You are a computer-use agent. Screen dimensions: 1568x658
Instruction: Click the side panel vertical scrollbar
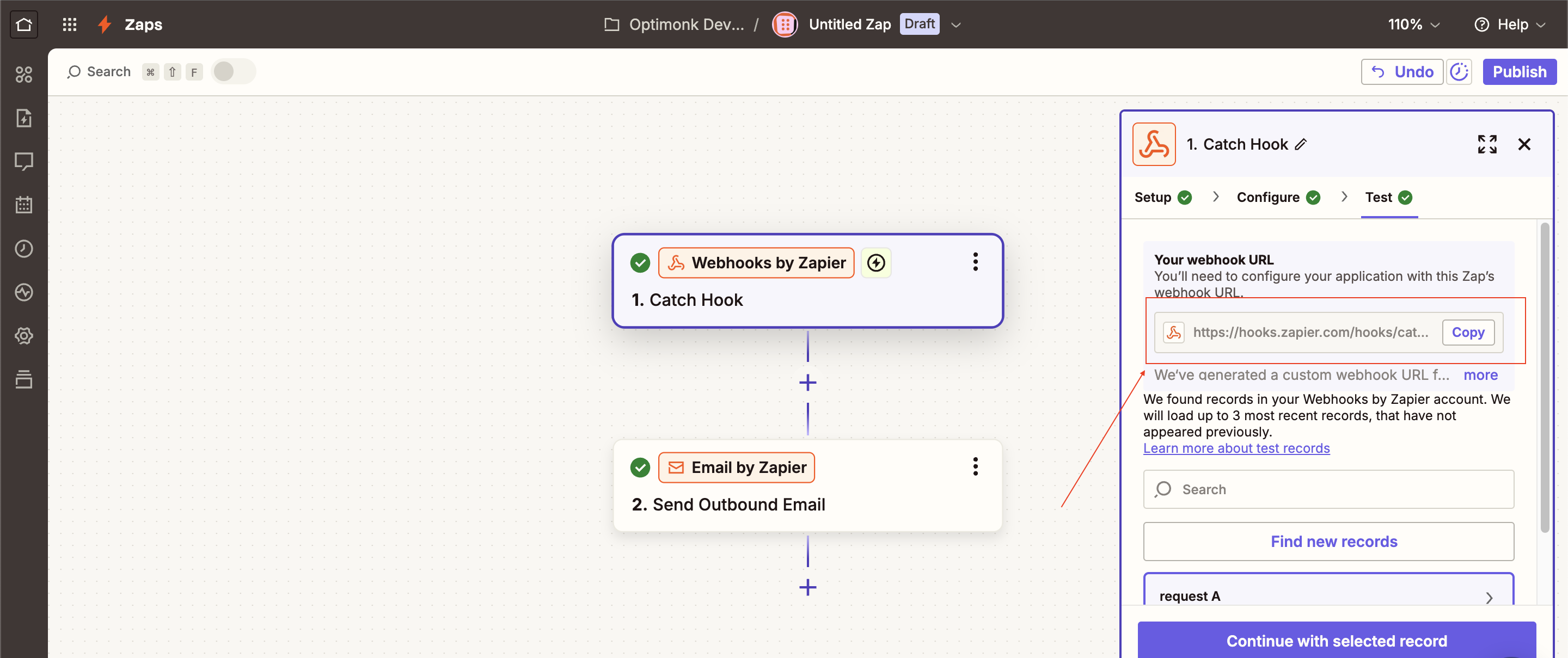pos(1544,377)
